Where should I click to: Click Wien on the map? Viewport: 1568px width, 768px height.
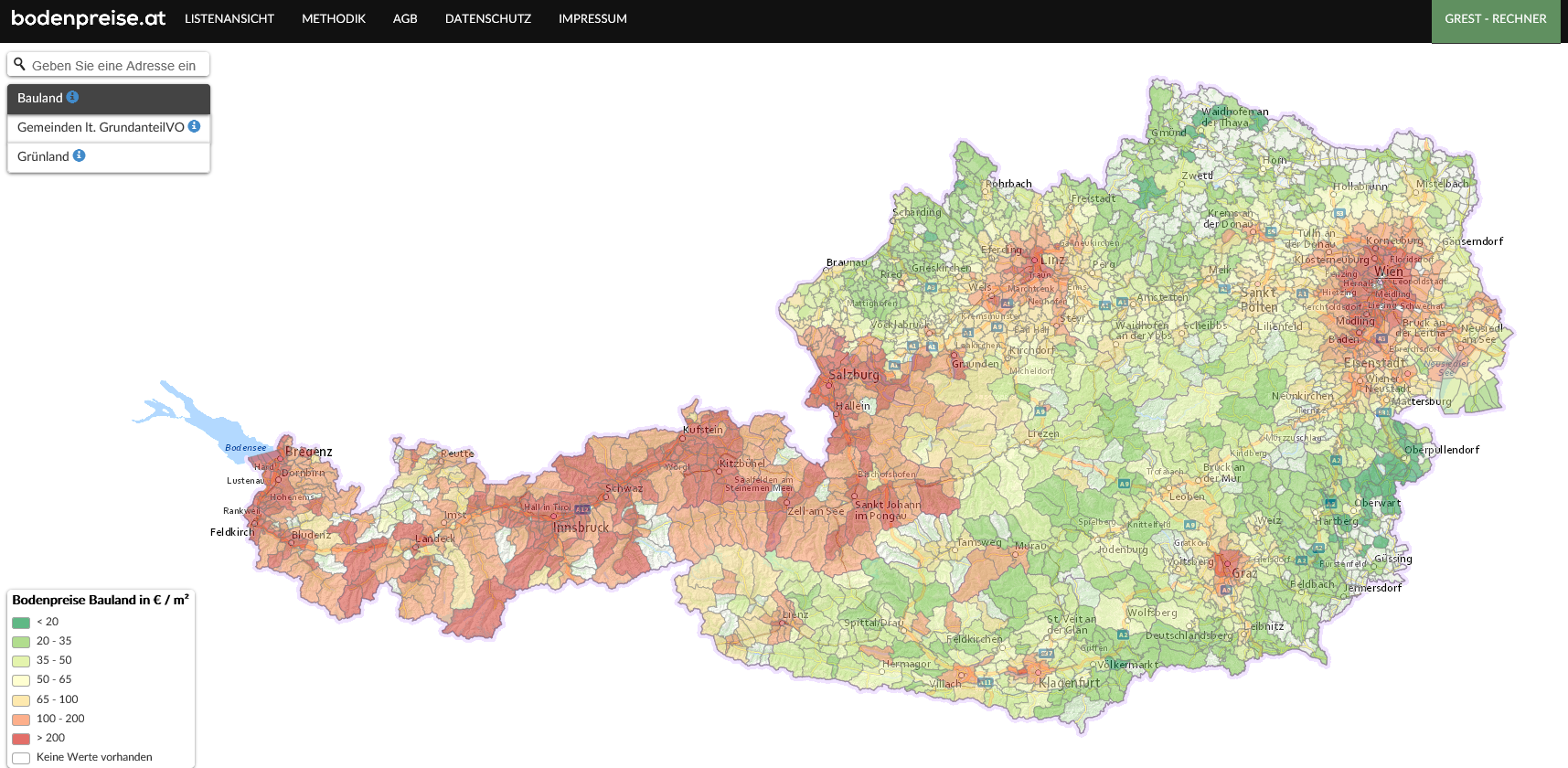tap(1388, 272)
